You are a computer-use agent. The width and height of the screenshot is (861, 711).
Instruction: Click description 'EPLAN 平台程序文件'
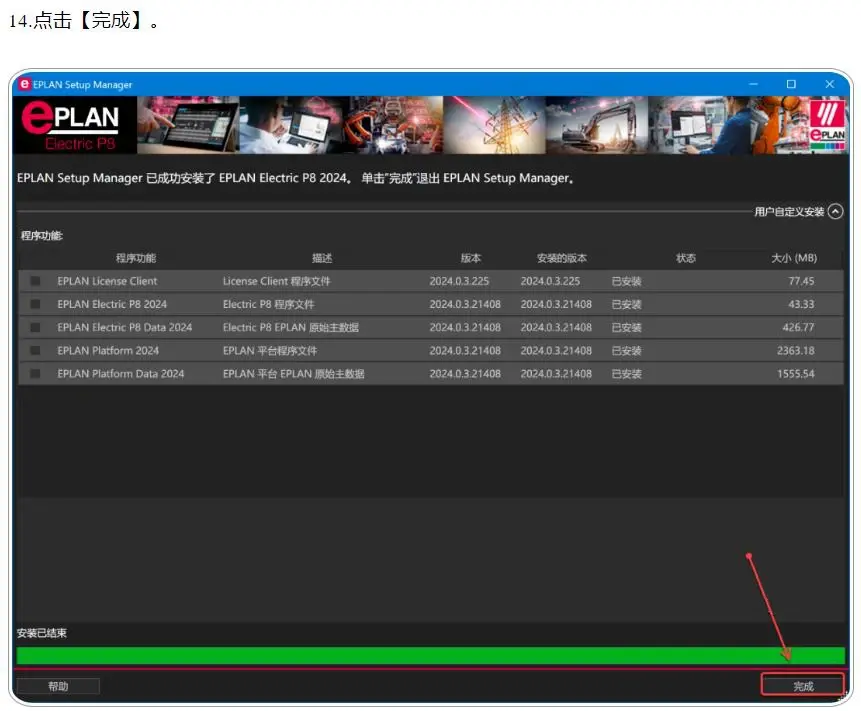tap(270, 350)
